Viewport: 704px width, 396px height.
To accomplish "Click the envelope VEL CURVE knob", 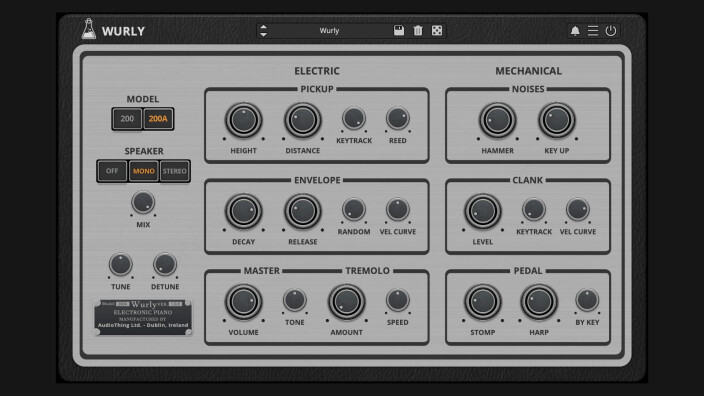I will 398,210.
